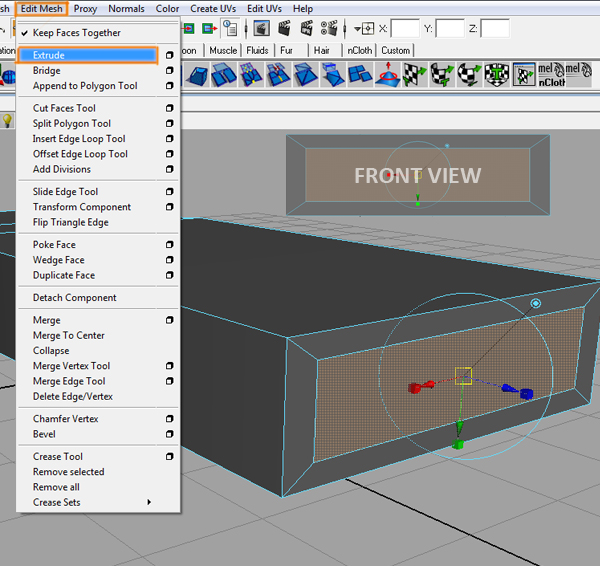Screen dimensions: 600x566
Task: Click the Render Current Frame clapperboard icon
Action: tap(284, 28)
